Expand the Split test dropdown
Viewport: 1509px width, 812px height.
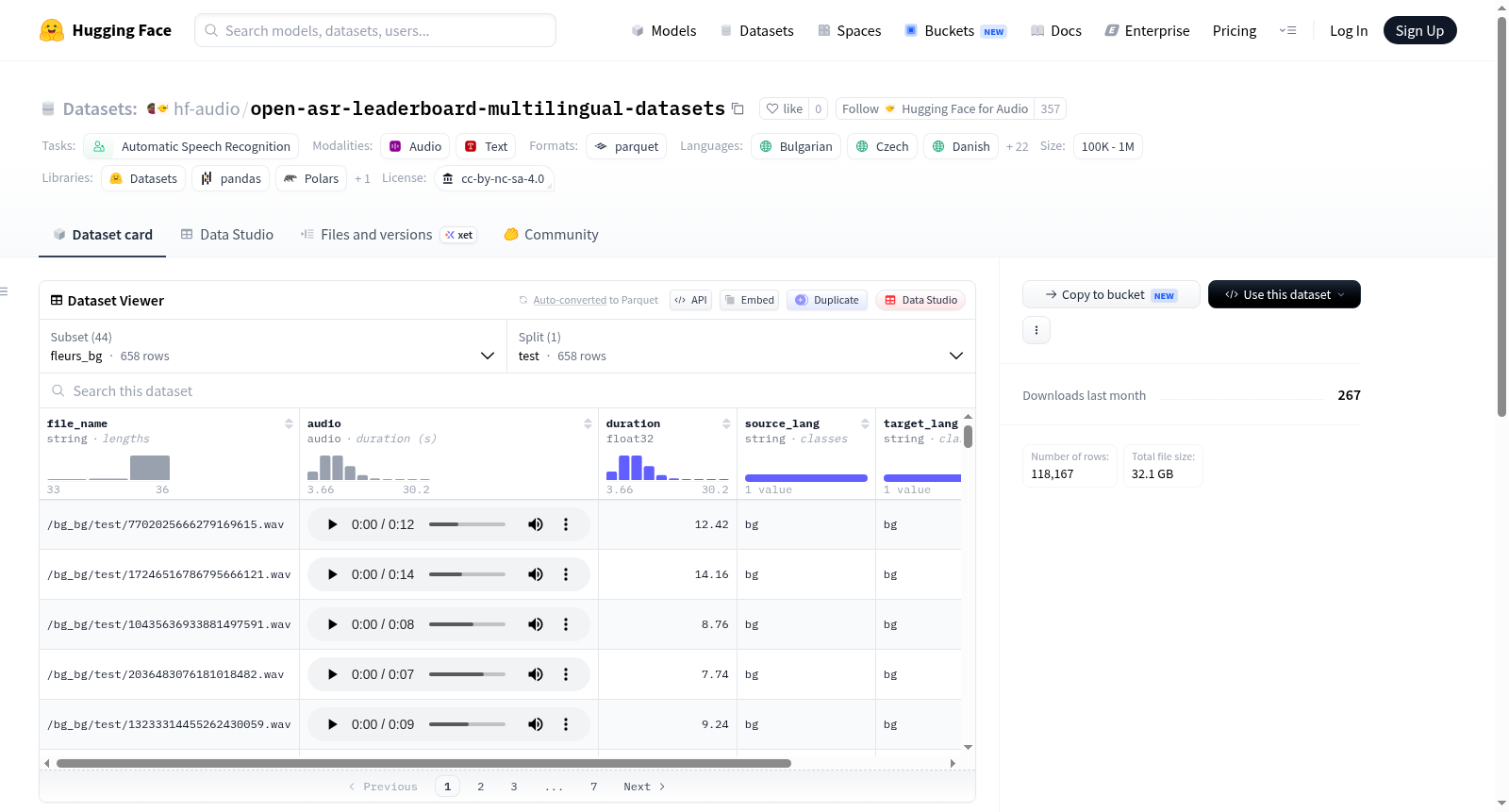click(740, 346)
